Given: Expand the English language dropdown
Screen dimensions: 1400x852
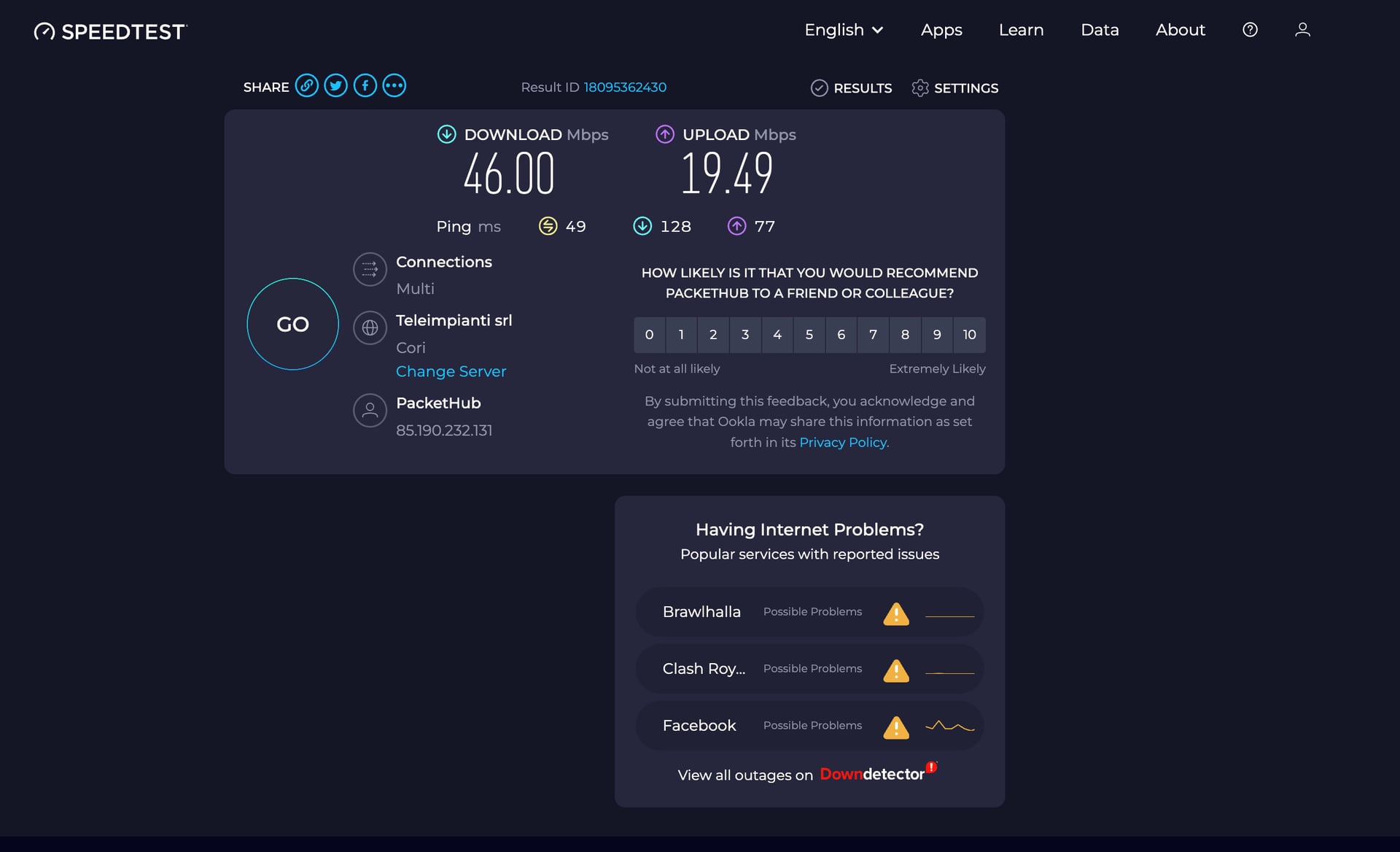Looking at the screenshot, I should [844, 30].
